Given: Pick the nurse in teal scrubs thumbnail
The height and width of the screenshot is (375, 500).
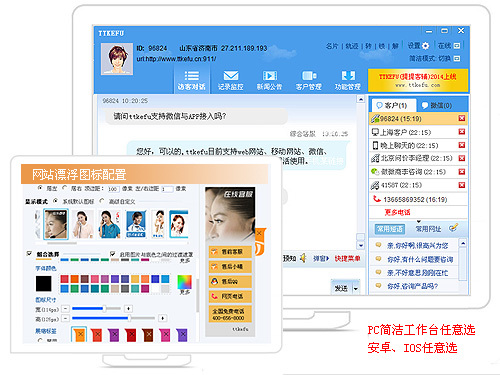Looking at the screenshot, I should pyautogui.click(x=110, y=224).
